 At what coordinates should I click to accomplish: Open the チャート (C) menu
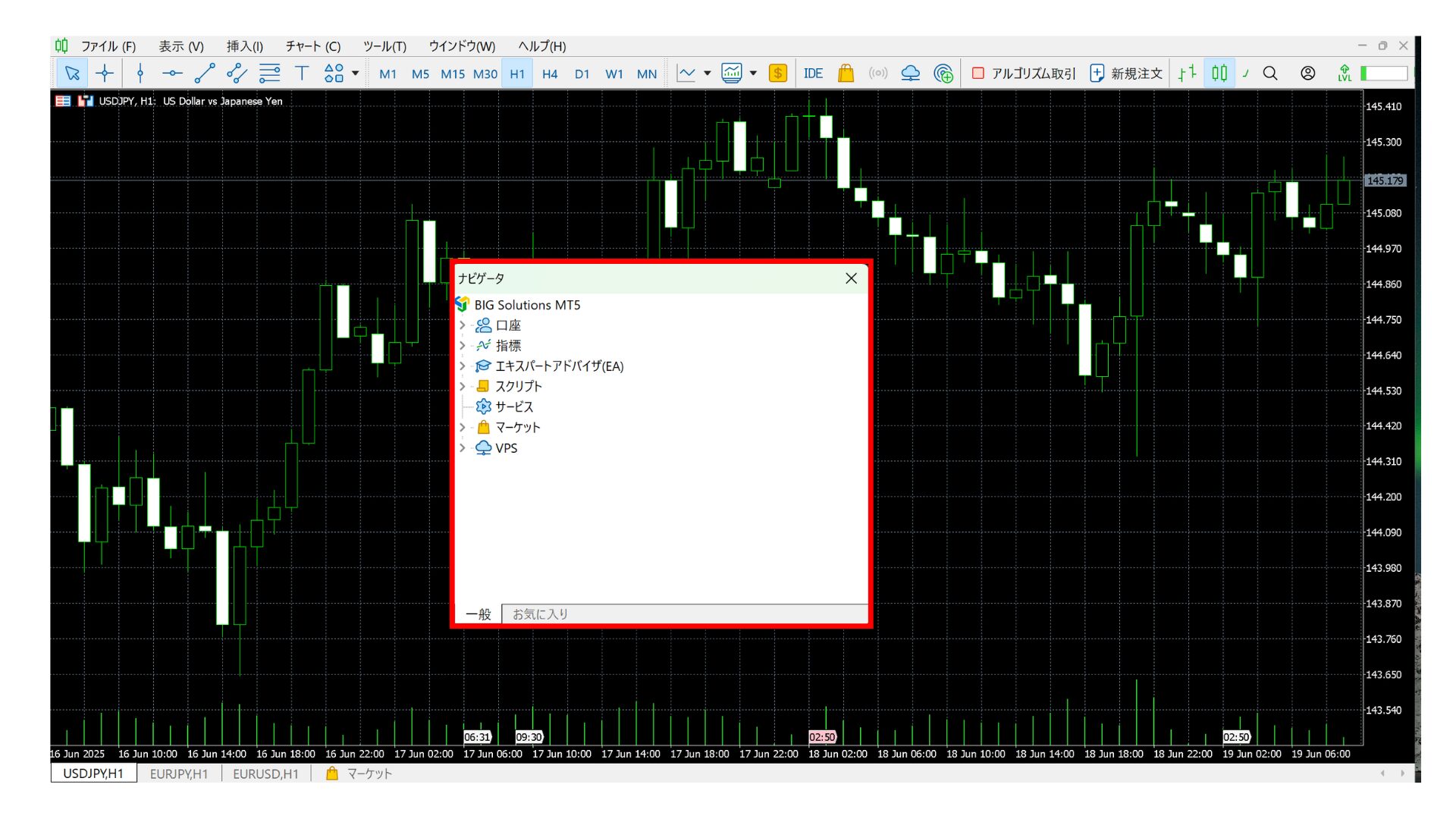312,46
